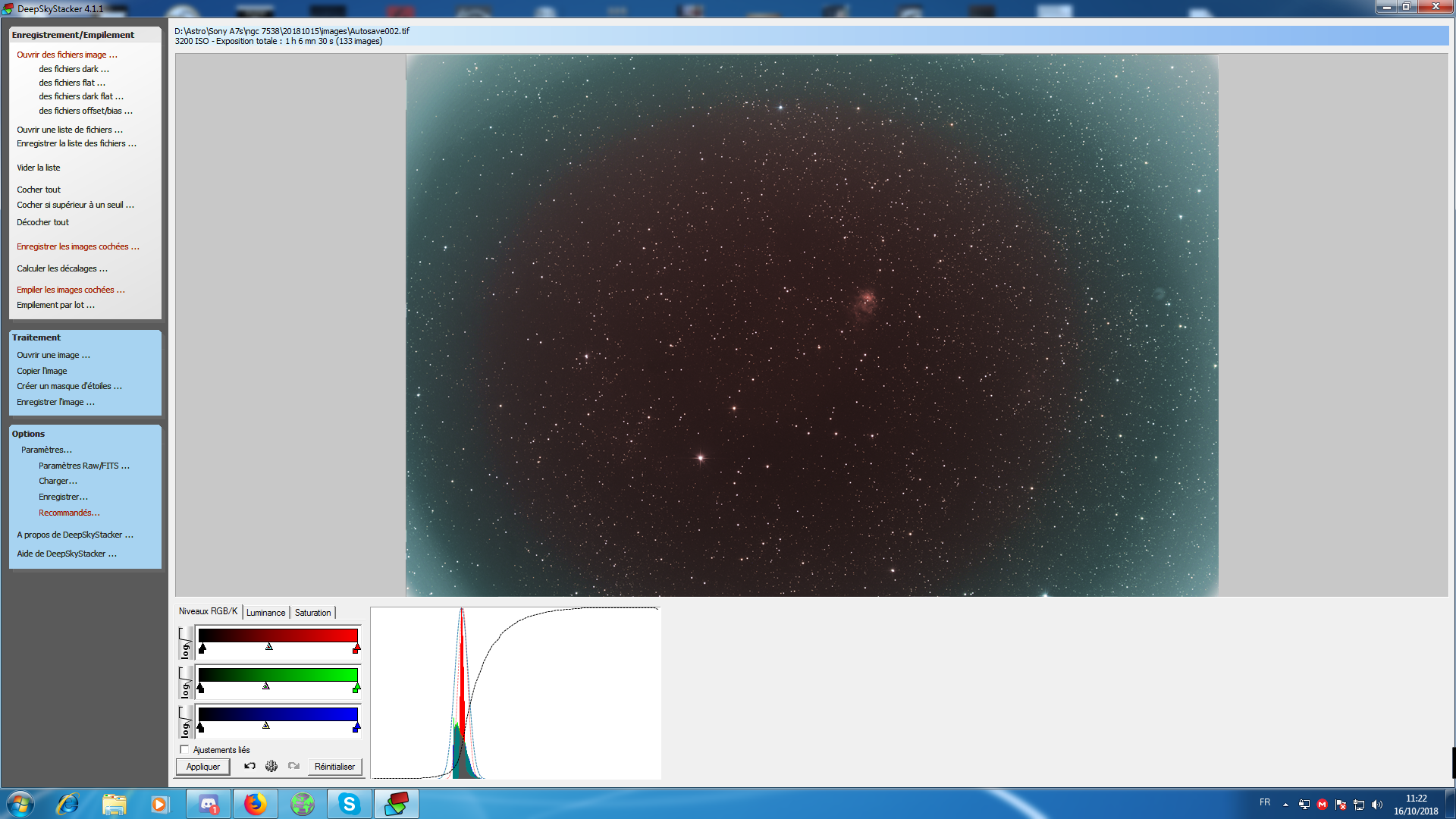Click the Réinitialiser button

334,767
